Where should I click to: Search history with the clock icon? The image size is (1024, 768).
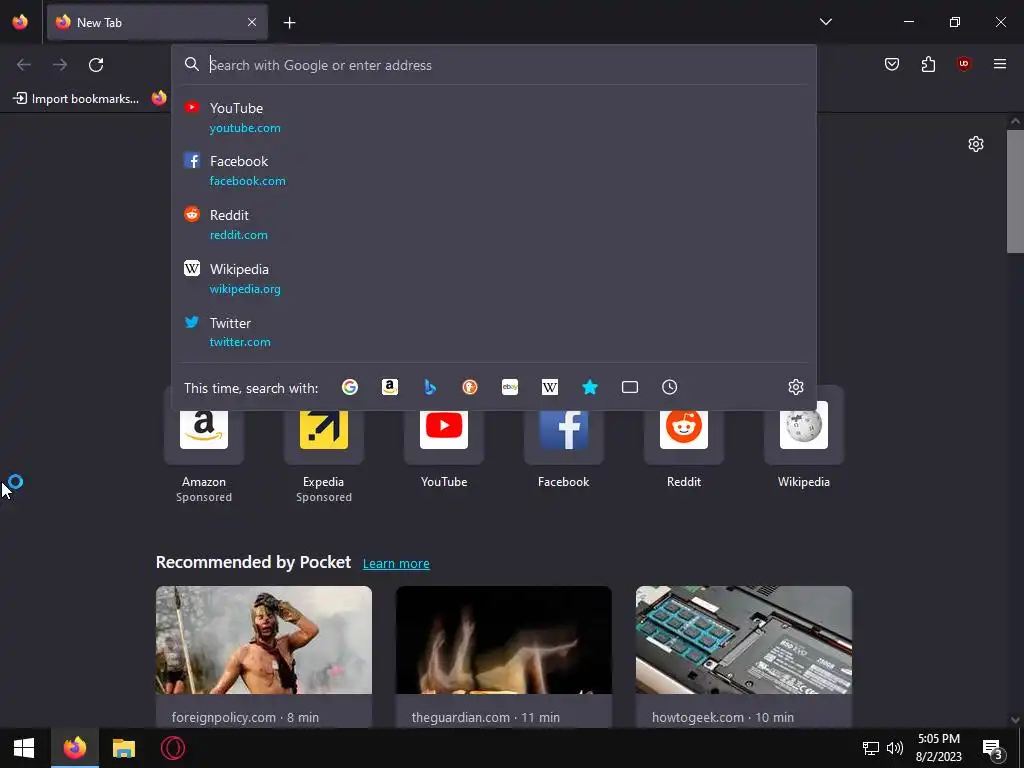point(669,387)
